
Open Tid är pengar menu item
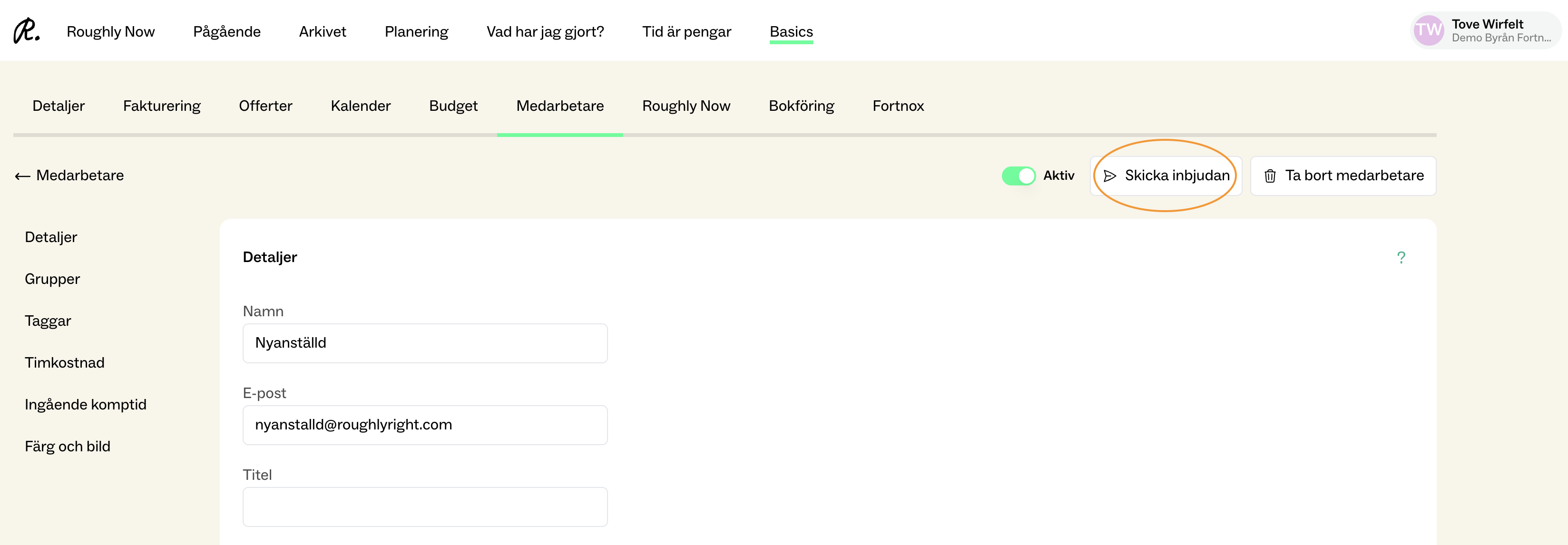(x=686, y=32)
